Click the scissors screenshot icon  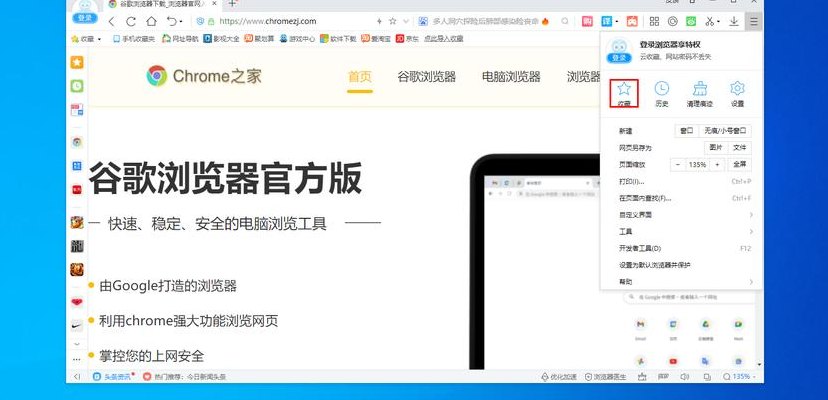[x=710, y=21]
